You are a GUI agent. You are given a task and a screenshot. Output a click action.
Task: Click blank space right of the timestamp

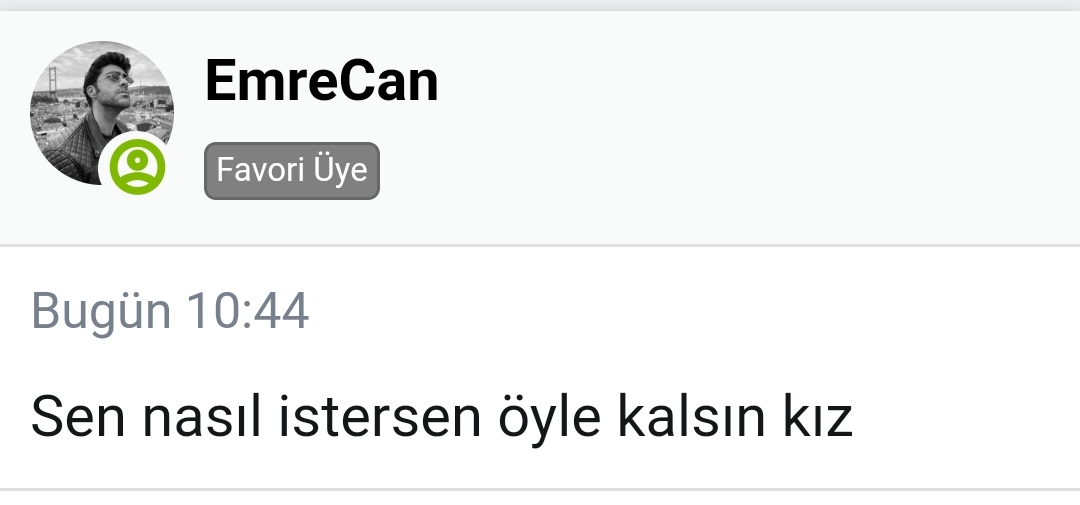pyautogui.click(x=689, y=311)
